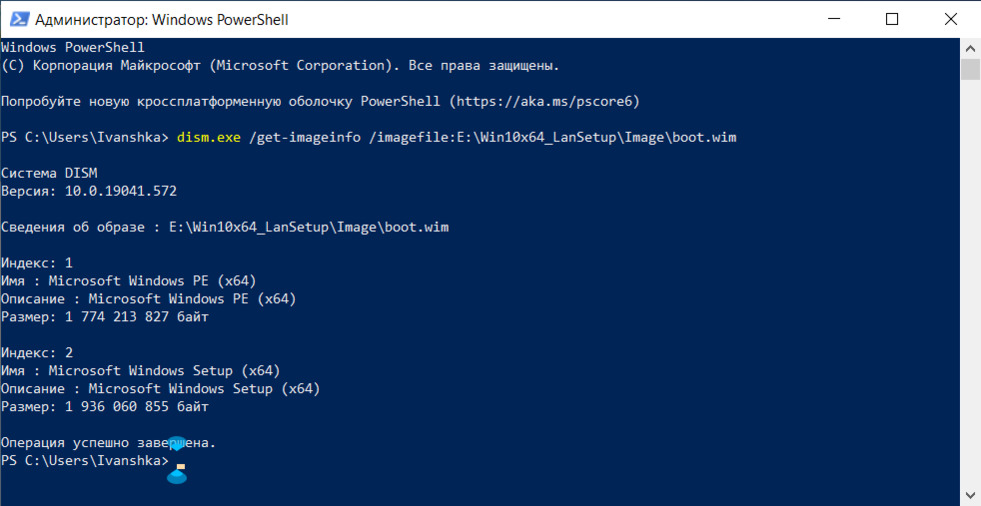Click the empty scrollbar track below thumb
This screenshot has width=981, height=506.
[x=970, y=281]
